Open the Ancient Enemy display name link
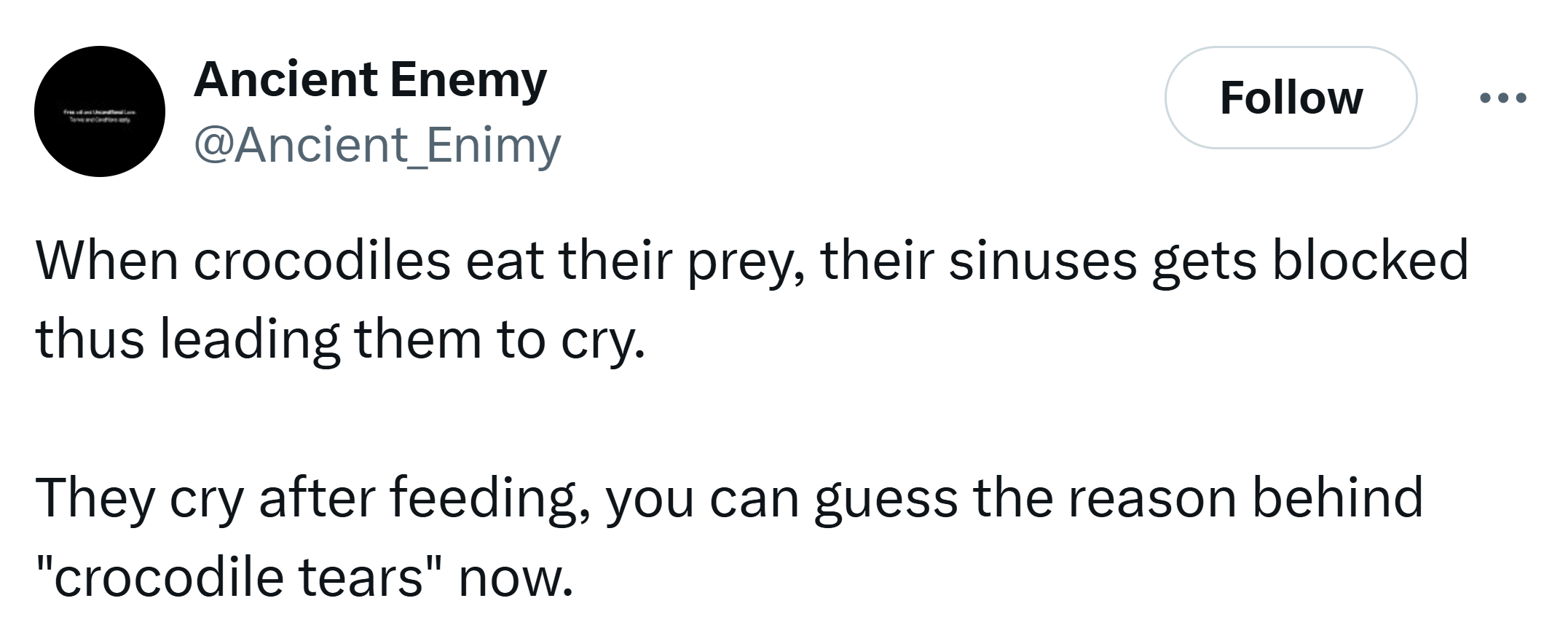The width and height of the screenshot is (1568, 633). (x=370, y=79)
